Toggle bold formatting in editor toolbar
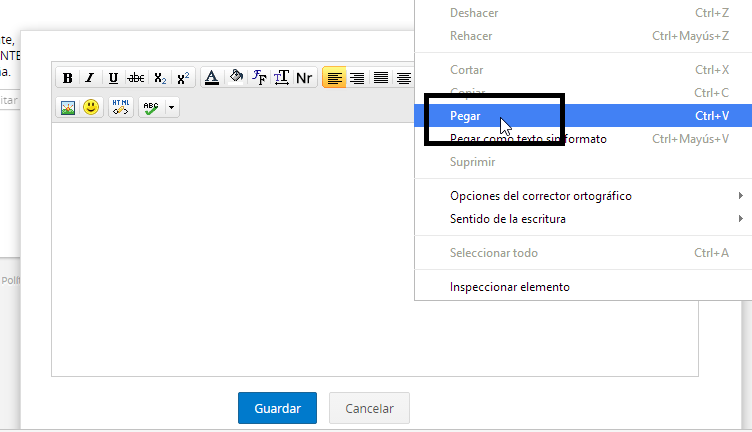Viewport: 752px width, 432px height. (x=68, y=78)
